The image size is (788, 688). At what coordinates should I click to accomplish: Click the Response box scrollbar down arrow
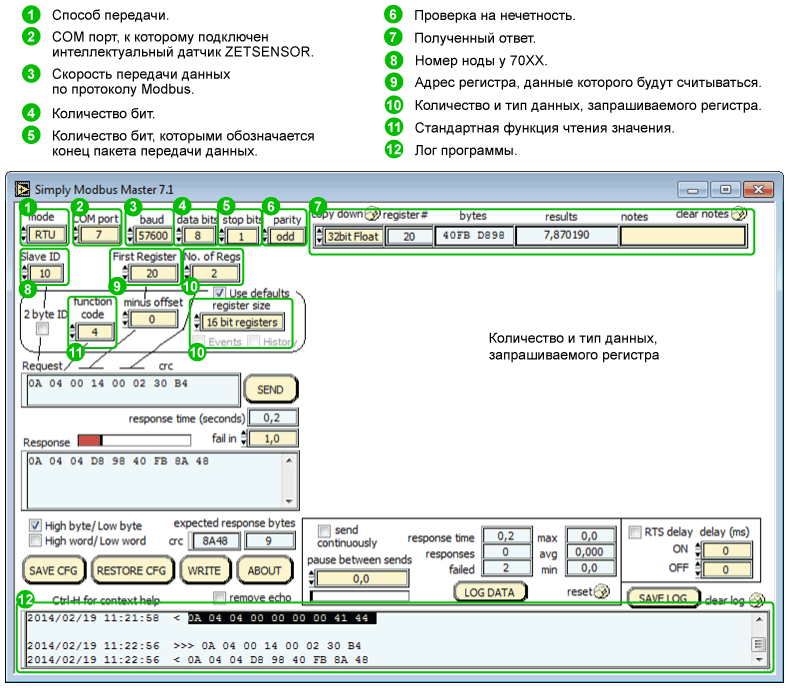tap(289, 501)
